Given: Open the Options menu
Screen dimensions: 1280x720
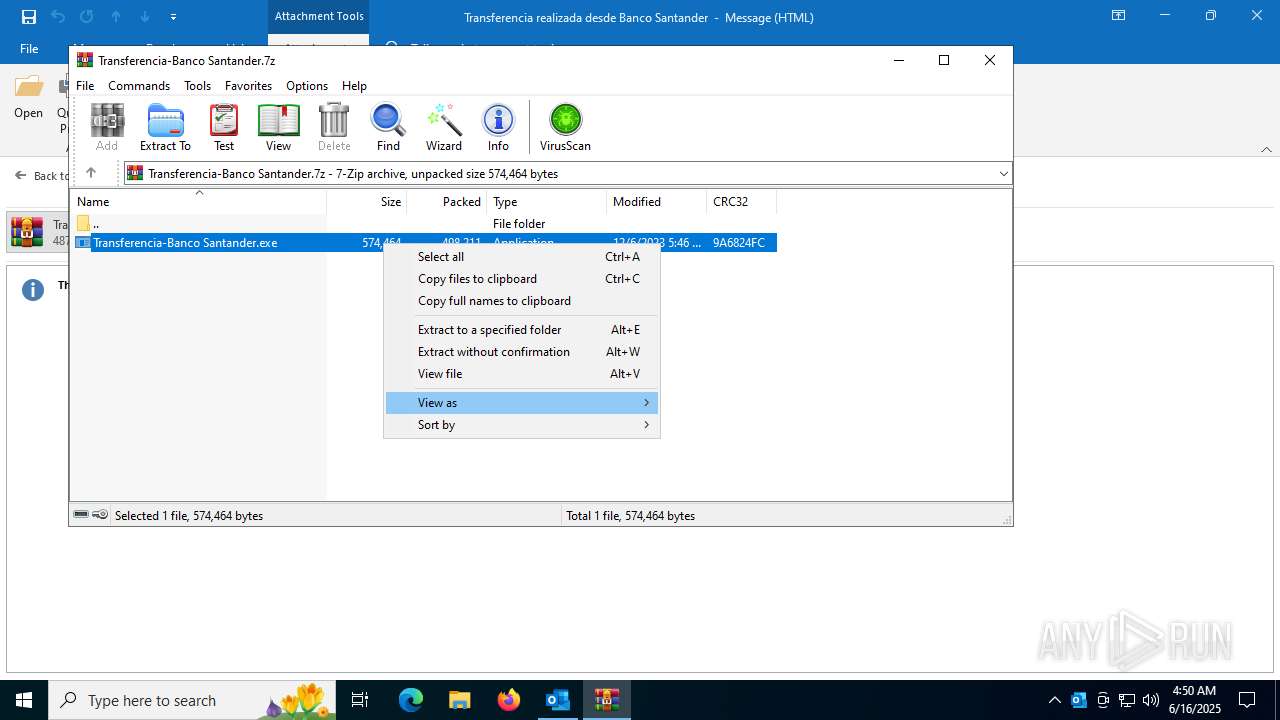Looking at the screenshot, I should point(307,86).
